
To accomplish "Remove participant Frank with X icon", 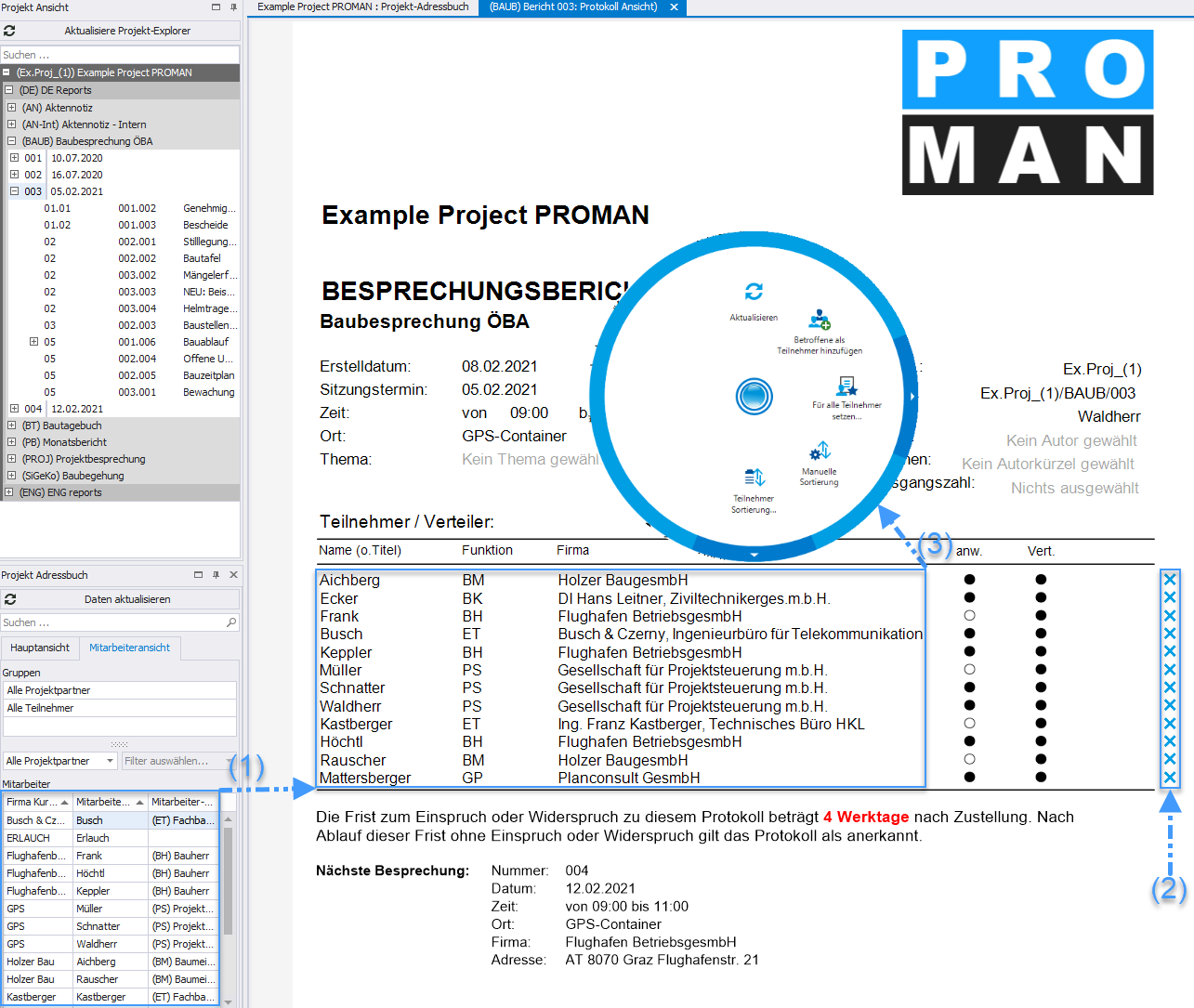I will (x=1170, y=616).
